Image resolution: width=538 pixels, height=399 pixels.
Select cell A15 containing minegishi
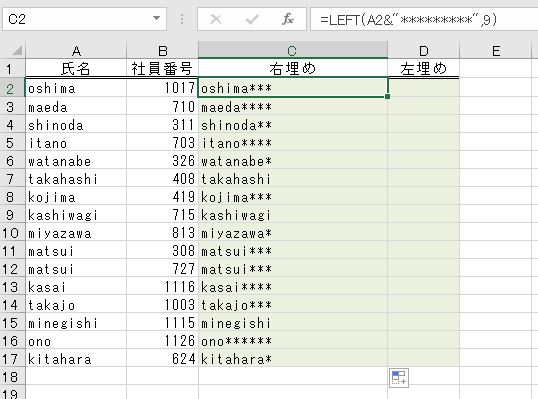click(76, 323)
